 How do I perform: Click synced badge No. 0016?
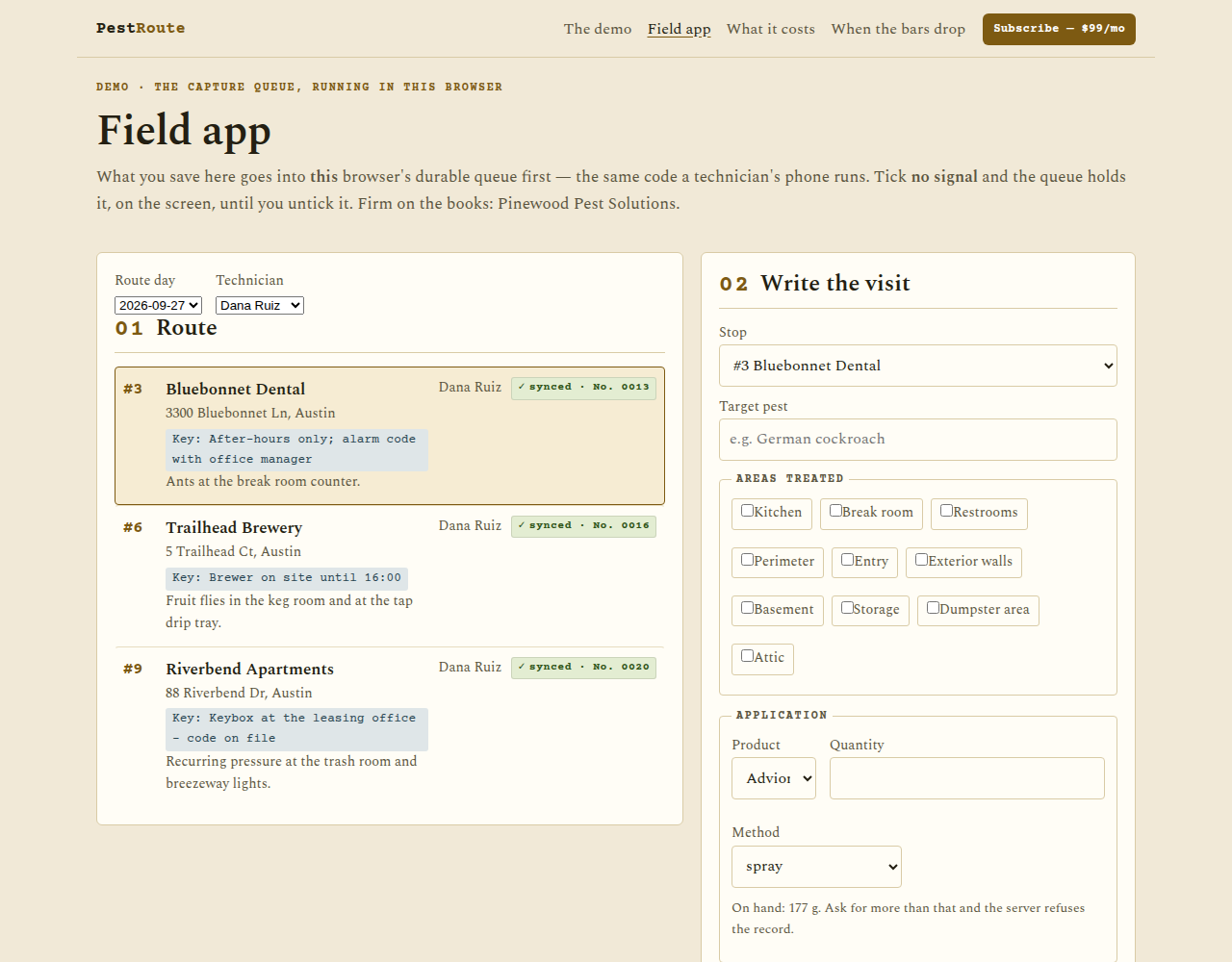583,526
